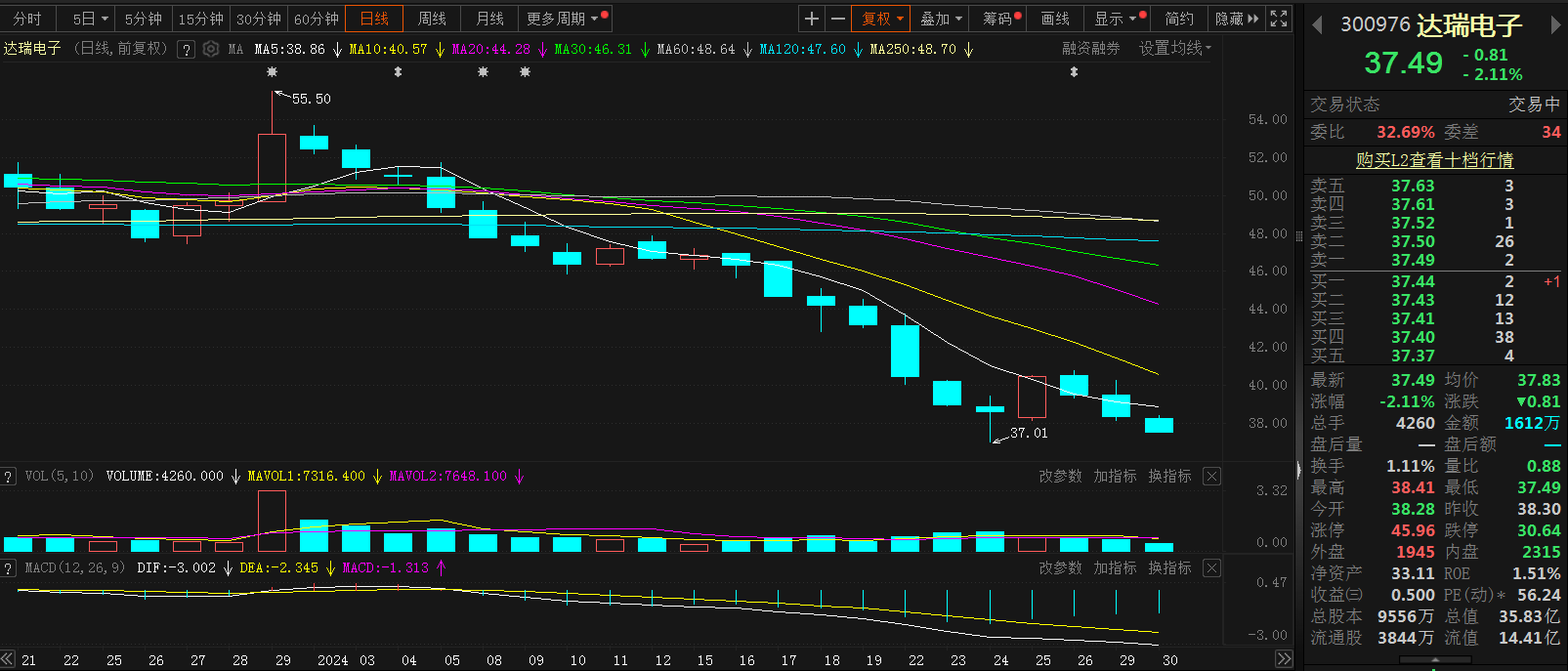
Task: Select the 周线 weekly chart tab
Action: (432, 19)
